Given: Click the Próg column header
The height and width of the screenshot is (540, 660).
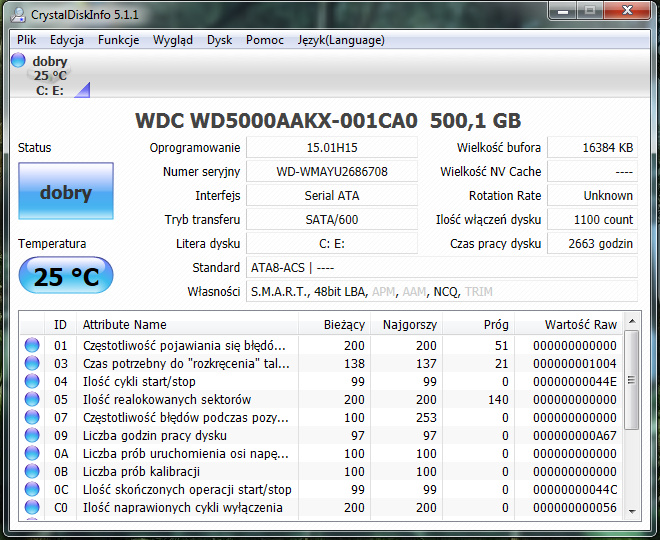Looking at the screenshot, I should pos(478,325).
